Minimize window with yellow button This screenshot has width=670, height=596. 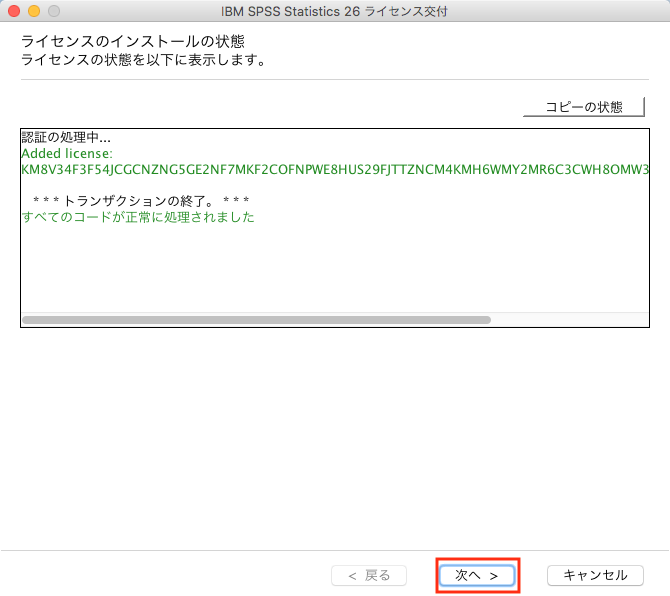click(34, 11)
